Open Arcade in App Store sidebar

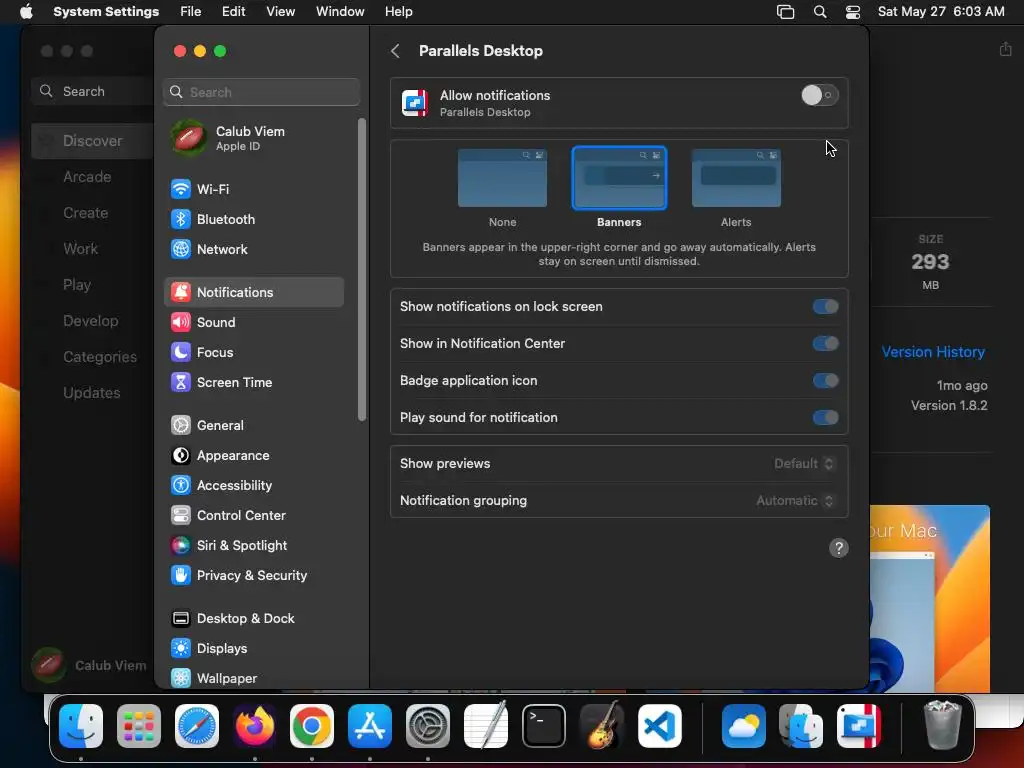point(88,177)
